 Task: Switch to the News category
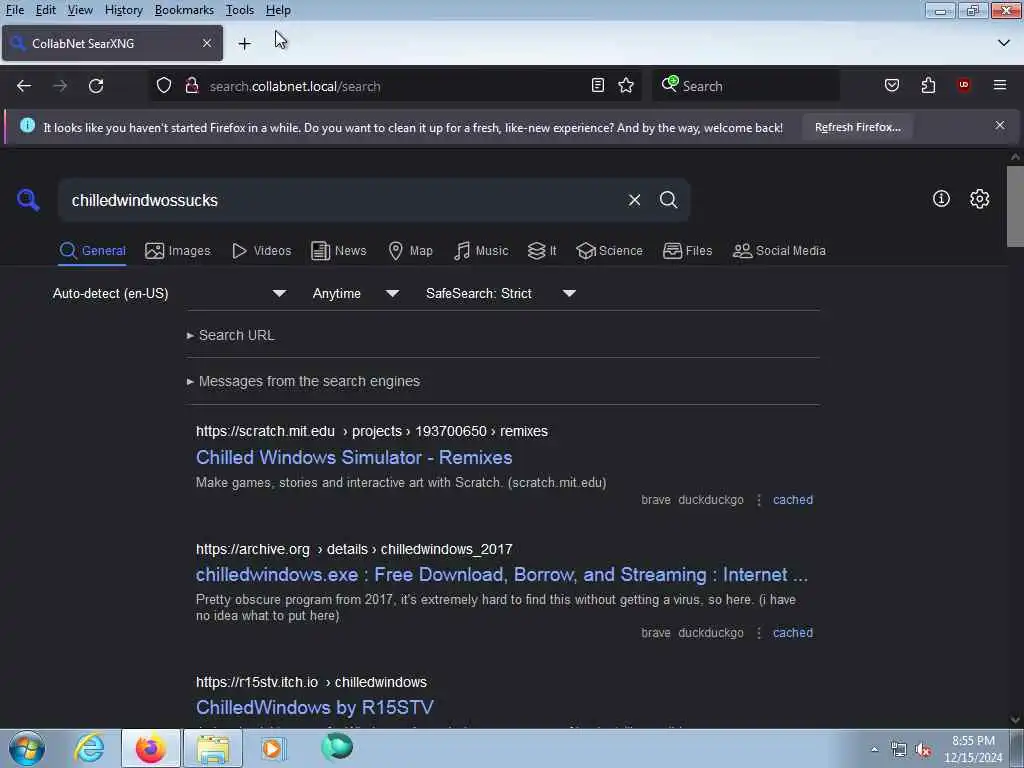[339, 251]
